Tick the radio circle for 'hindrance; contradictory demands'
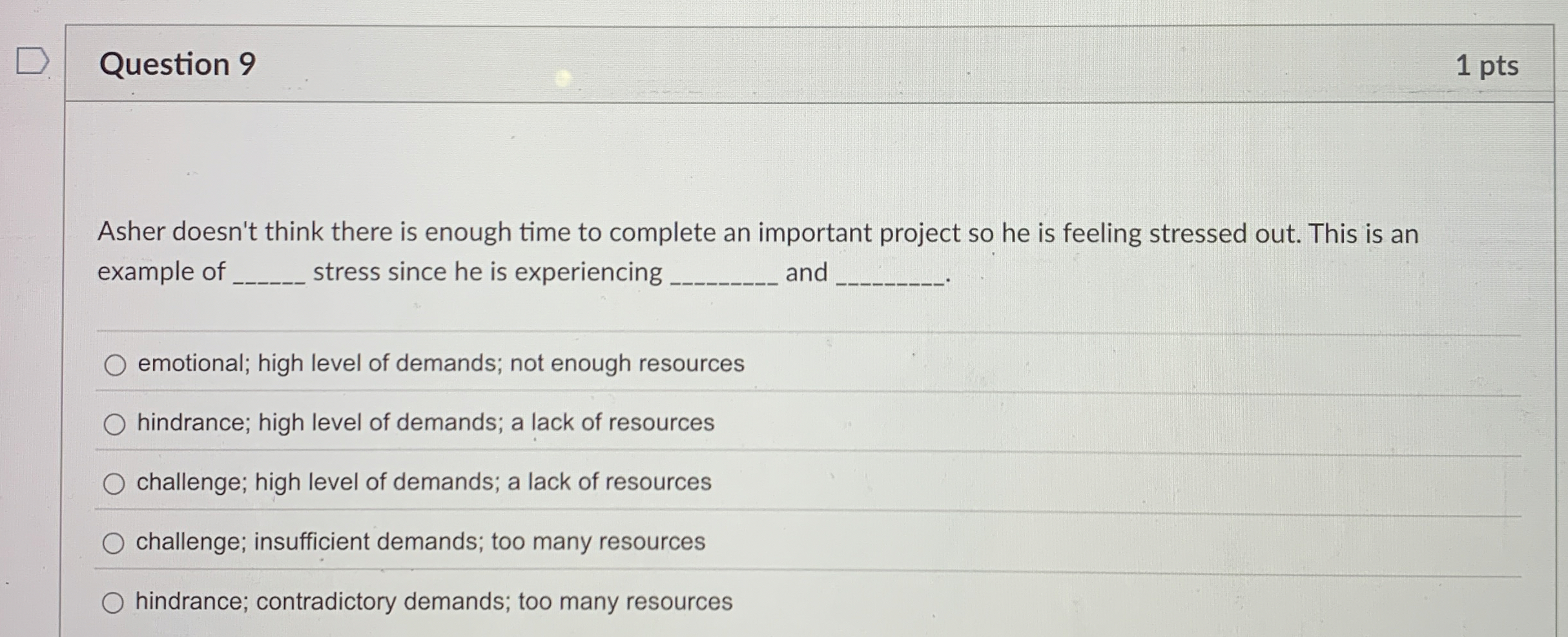1568x637 pixels. tap(112, 603)
